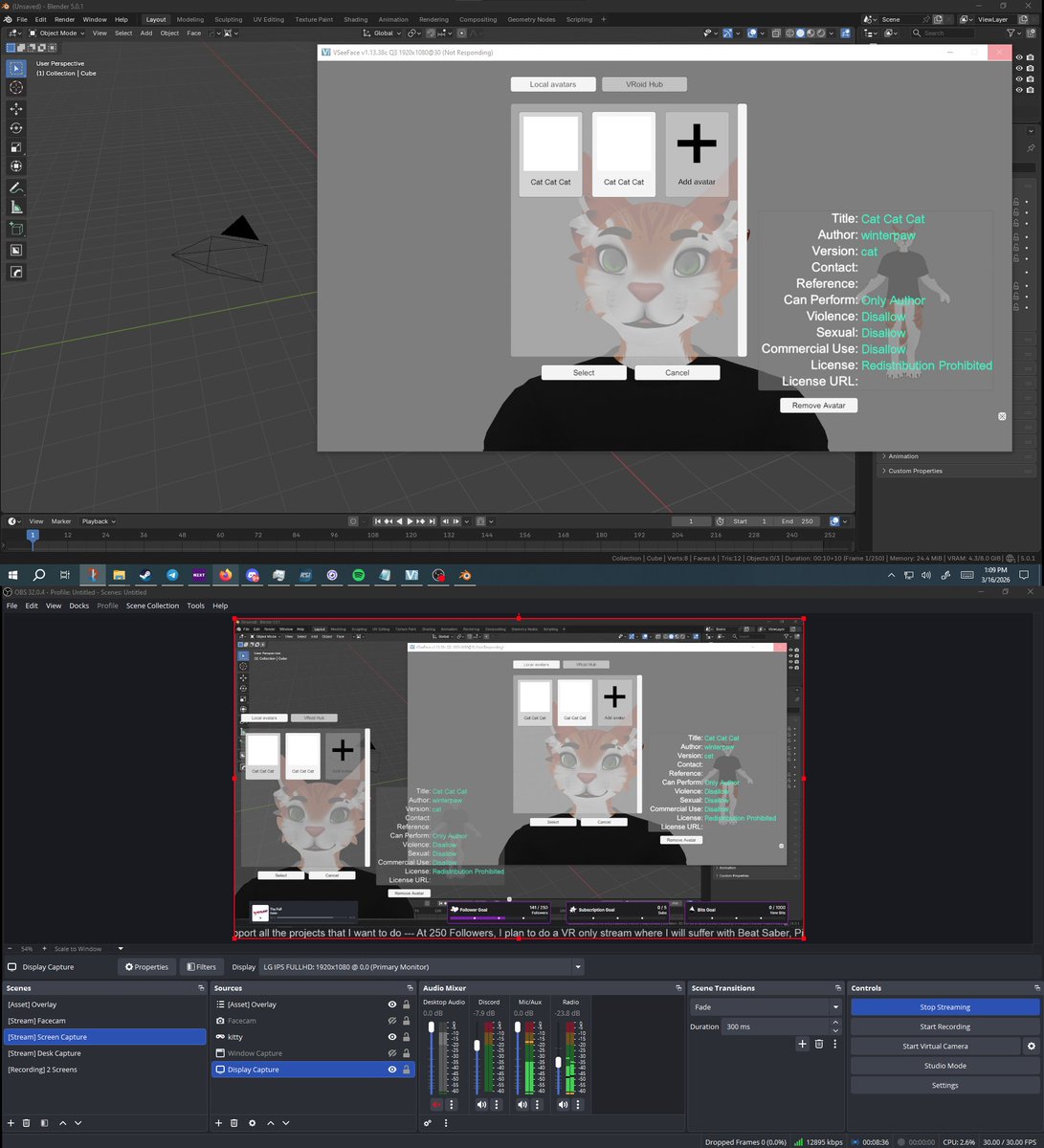Viewport: 1044px width, 1148px height.
Task: Add a scene transition with plus icon
Action: pyautogui.click(x=802, y=1044)
